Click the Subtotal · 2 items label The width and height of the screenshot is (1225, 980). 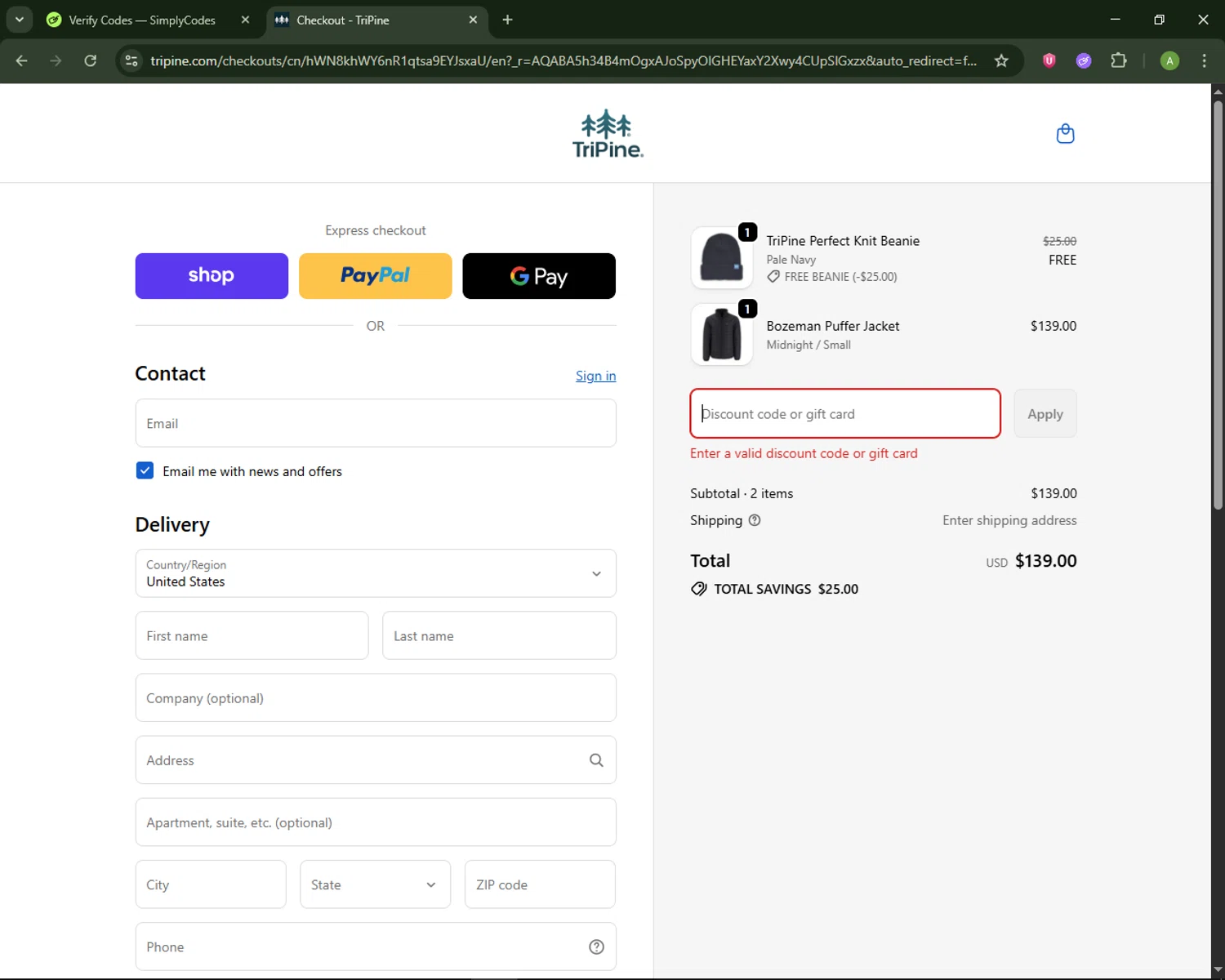pyautogui.click(x=742, y=493)
